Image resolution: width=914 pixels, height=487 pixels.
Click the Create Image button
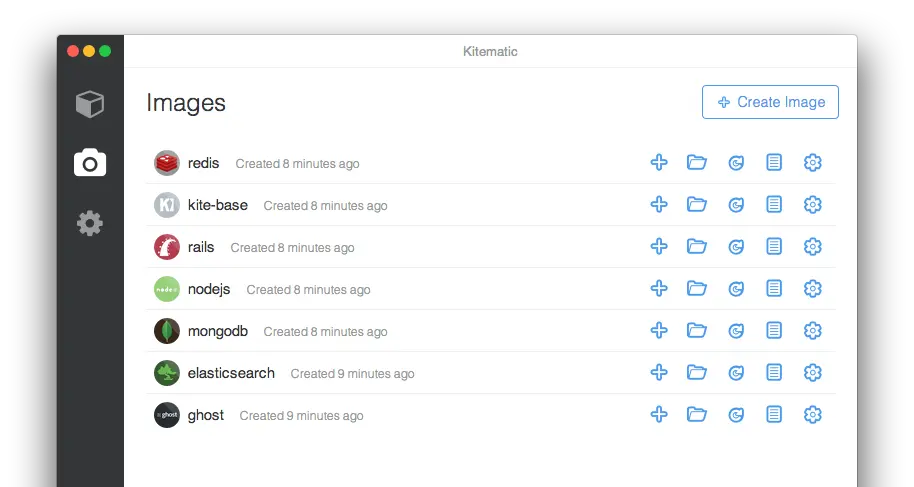(770, 102)
